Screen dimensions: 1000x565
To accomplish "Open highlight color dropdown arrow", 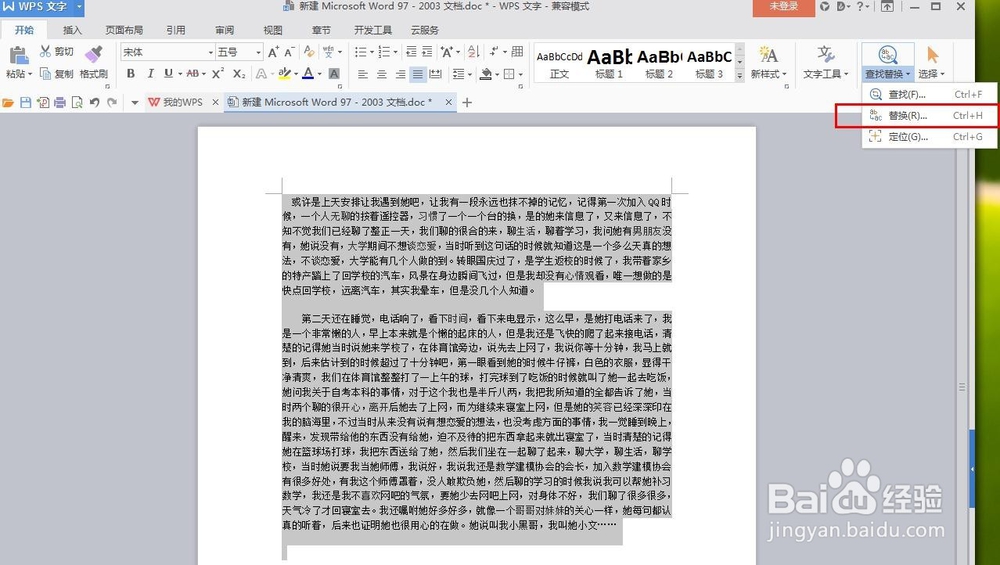I will (296, 74).
